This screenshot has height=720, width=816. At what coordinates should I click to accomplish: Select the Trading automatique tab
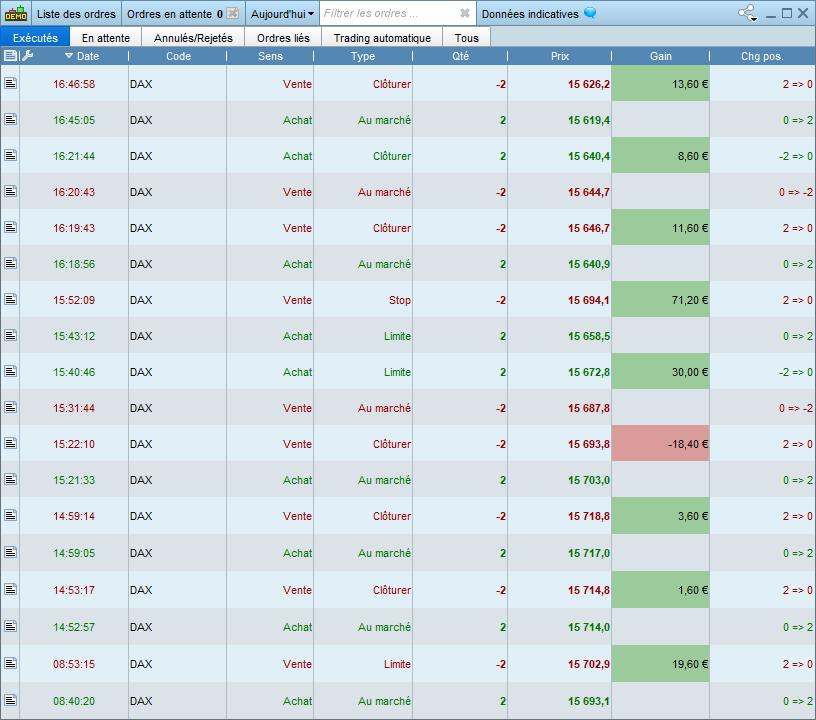(382, 38)
